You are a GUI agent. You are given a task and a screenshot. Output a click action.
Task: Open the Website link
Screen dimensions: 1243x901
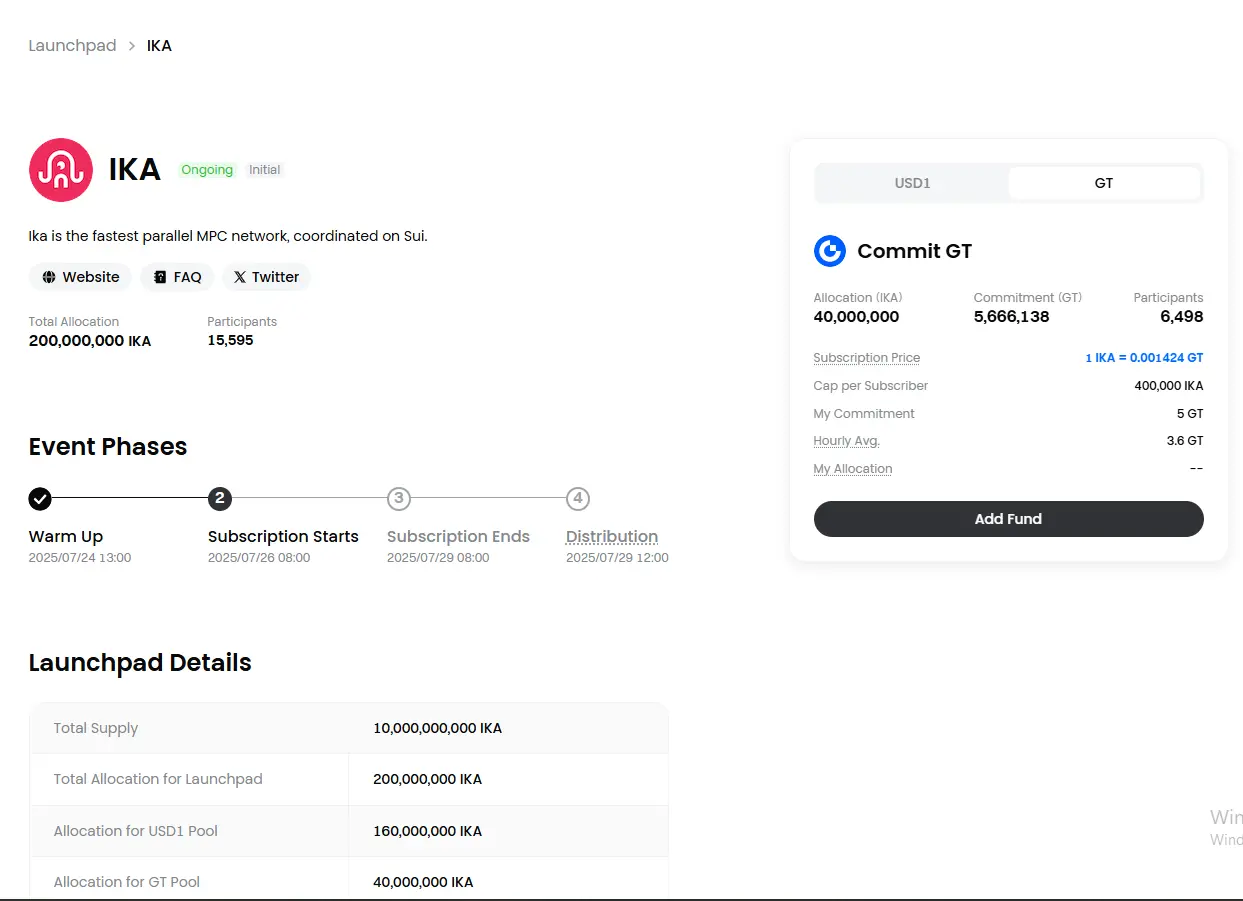tap(80, 277)
